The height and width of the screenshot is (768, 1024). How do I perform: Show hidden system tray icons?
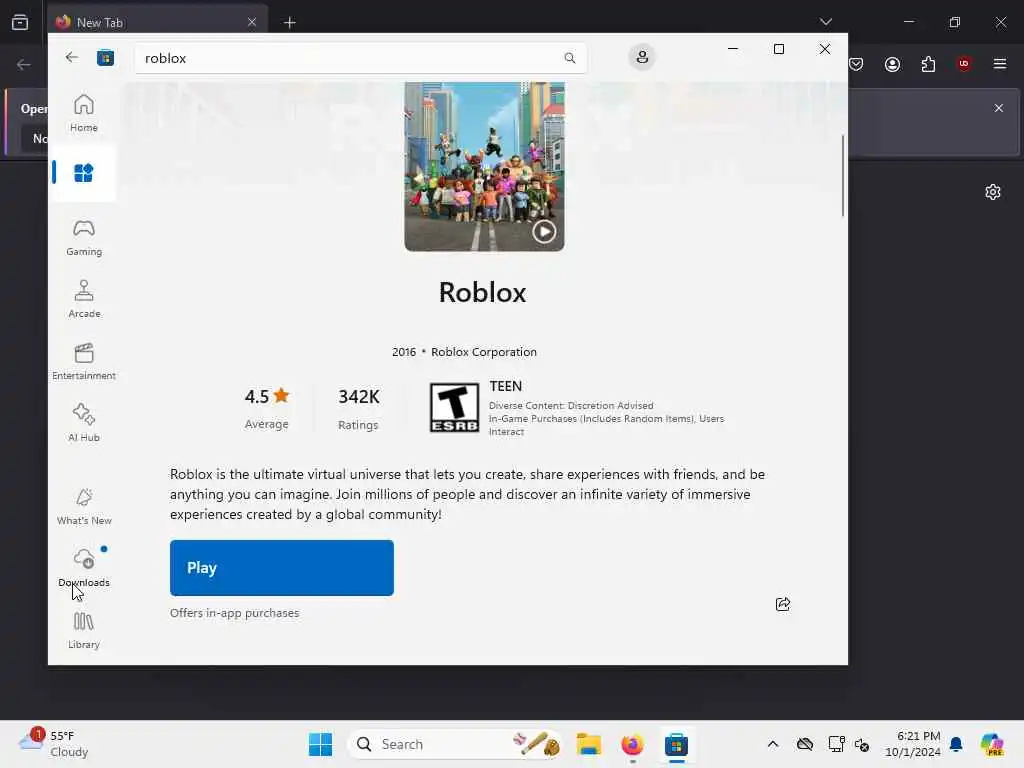pos(773,744)
